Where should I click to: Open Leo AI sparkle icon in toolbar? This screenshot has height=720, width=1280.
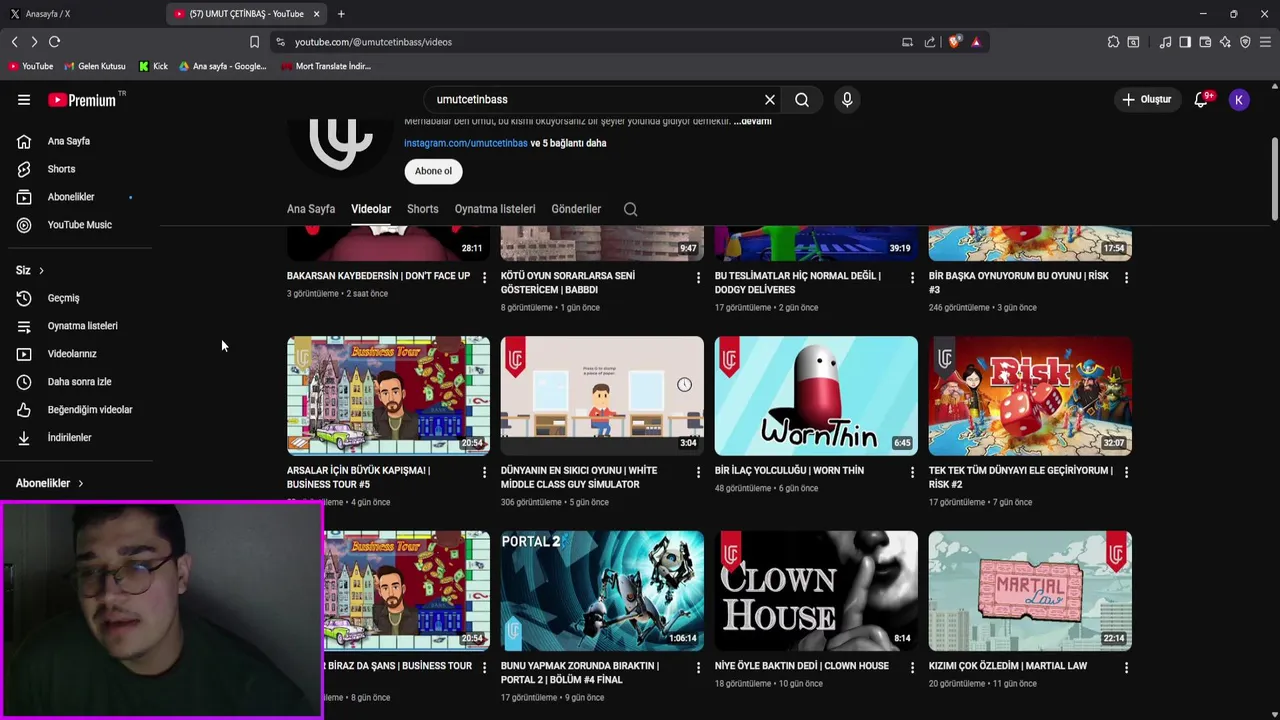coord(1225,42)
